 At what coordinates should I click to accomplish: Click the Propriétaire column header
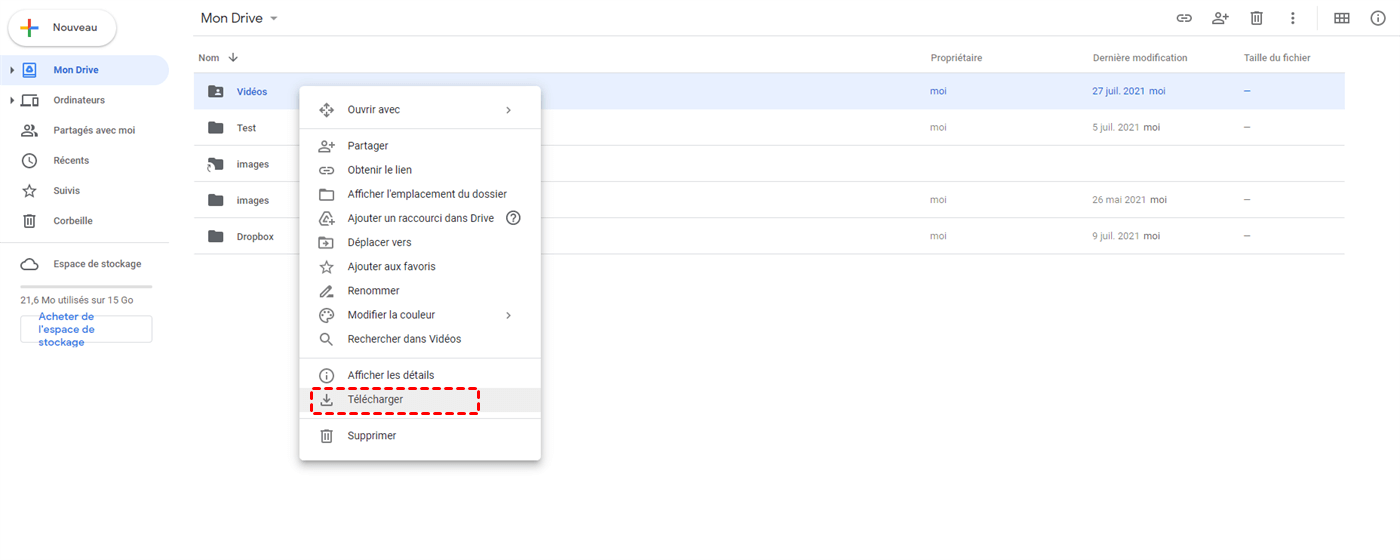coord(956,58)
